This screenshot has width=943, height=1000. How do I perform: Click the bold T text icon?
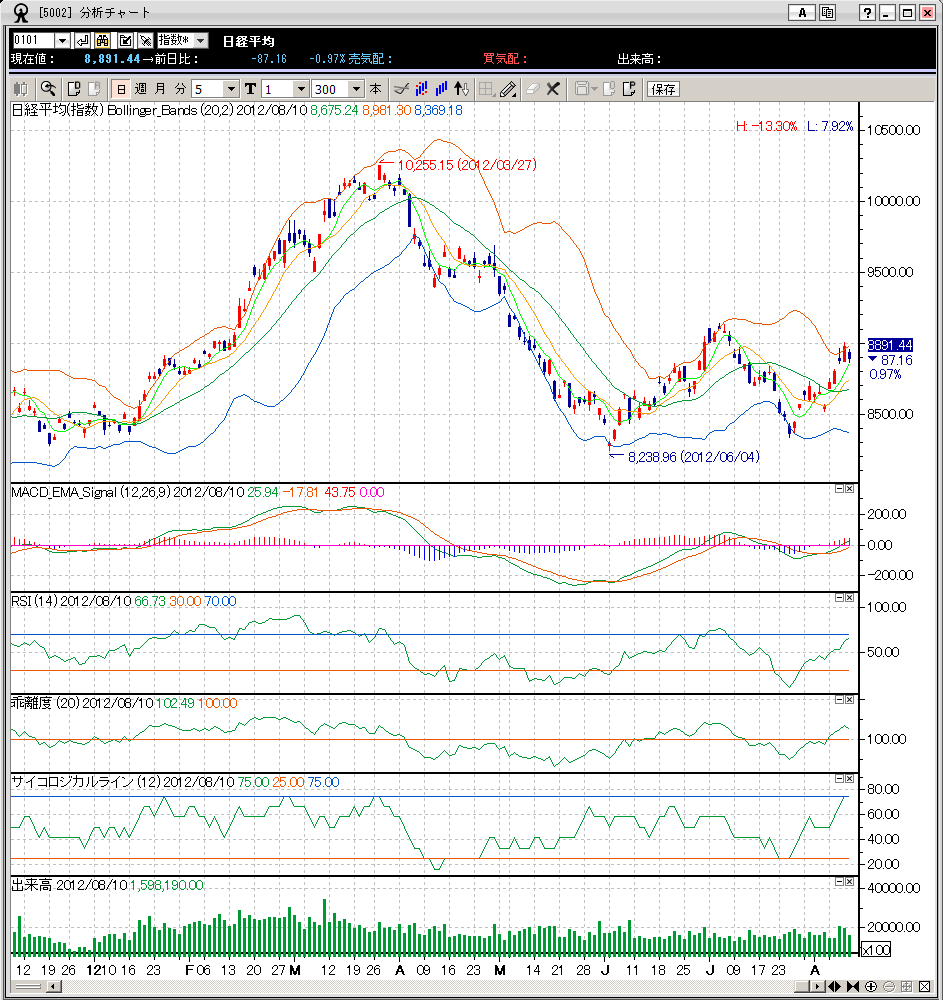(250, 88)
